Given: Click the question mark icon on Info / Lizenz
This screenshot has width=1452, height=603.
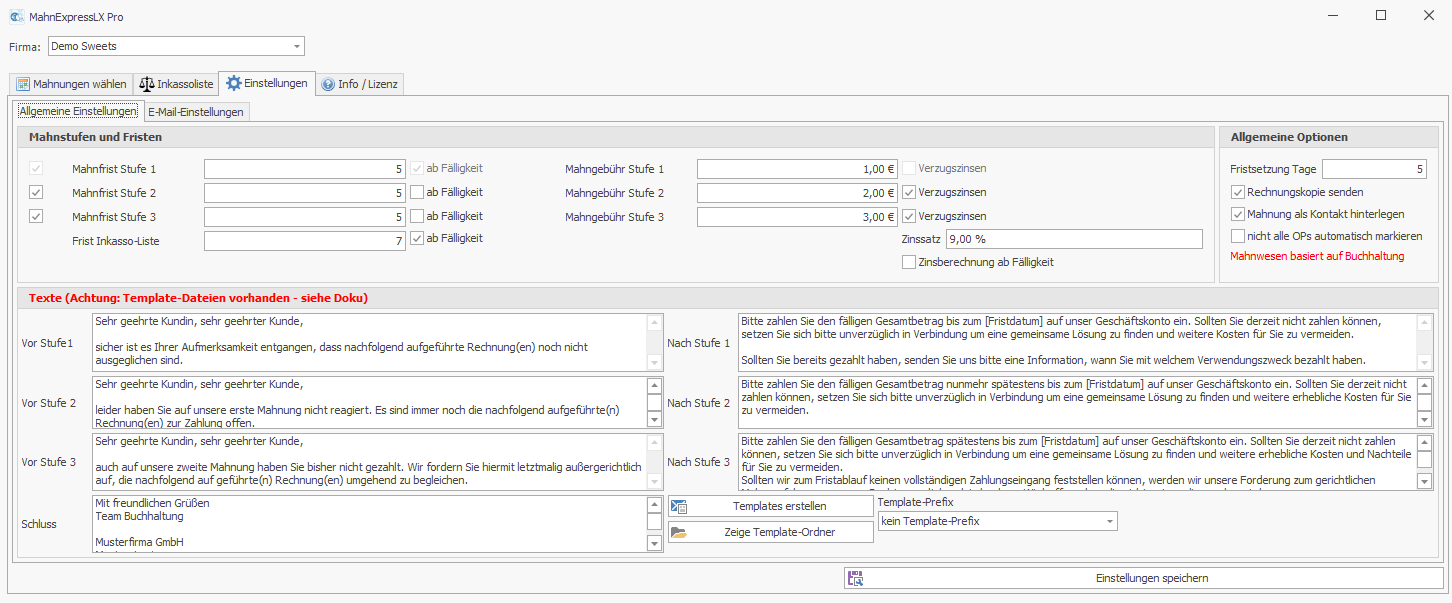Looking at the screenshot, I should coord(327,84).
